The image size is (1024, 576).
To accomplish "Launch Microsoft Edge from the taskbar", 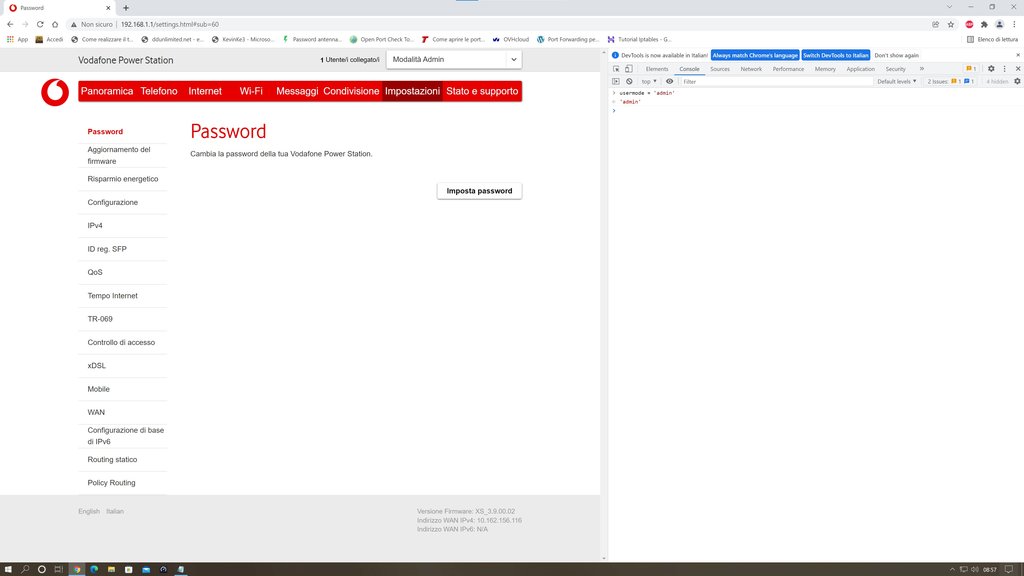I will (94, 569).
